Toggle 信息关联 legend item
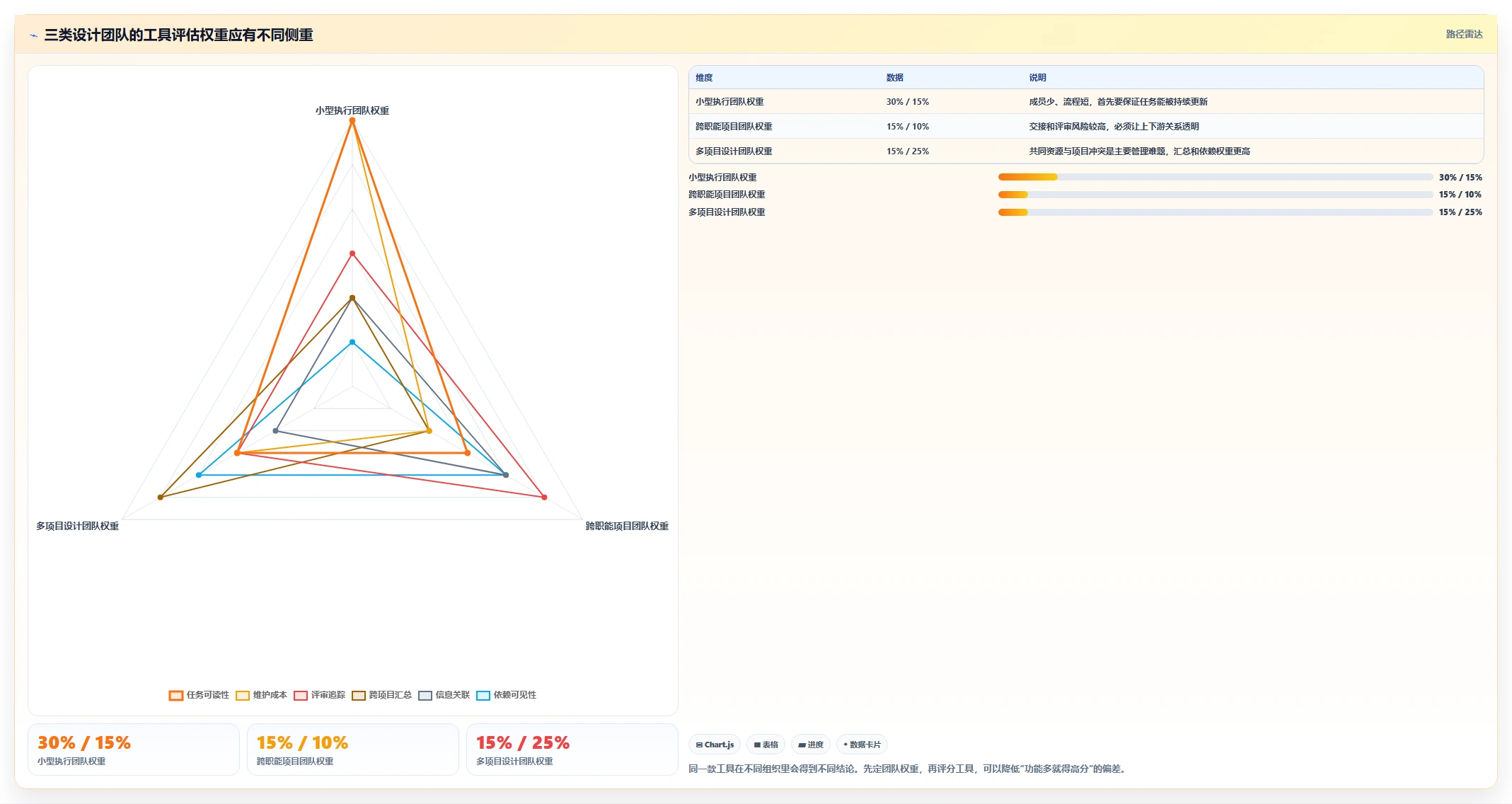 coord(444,695)
